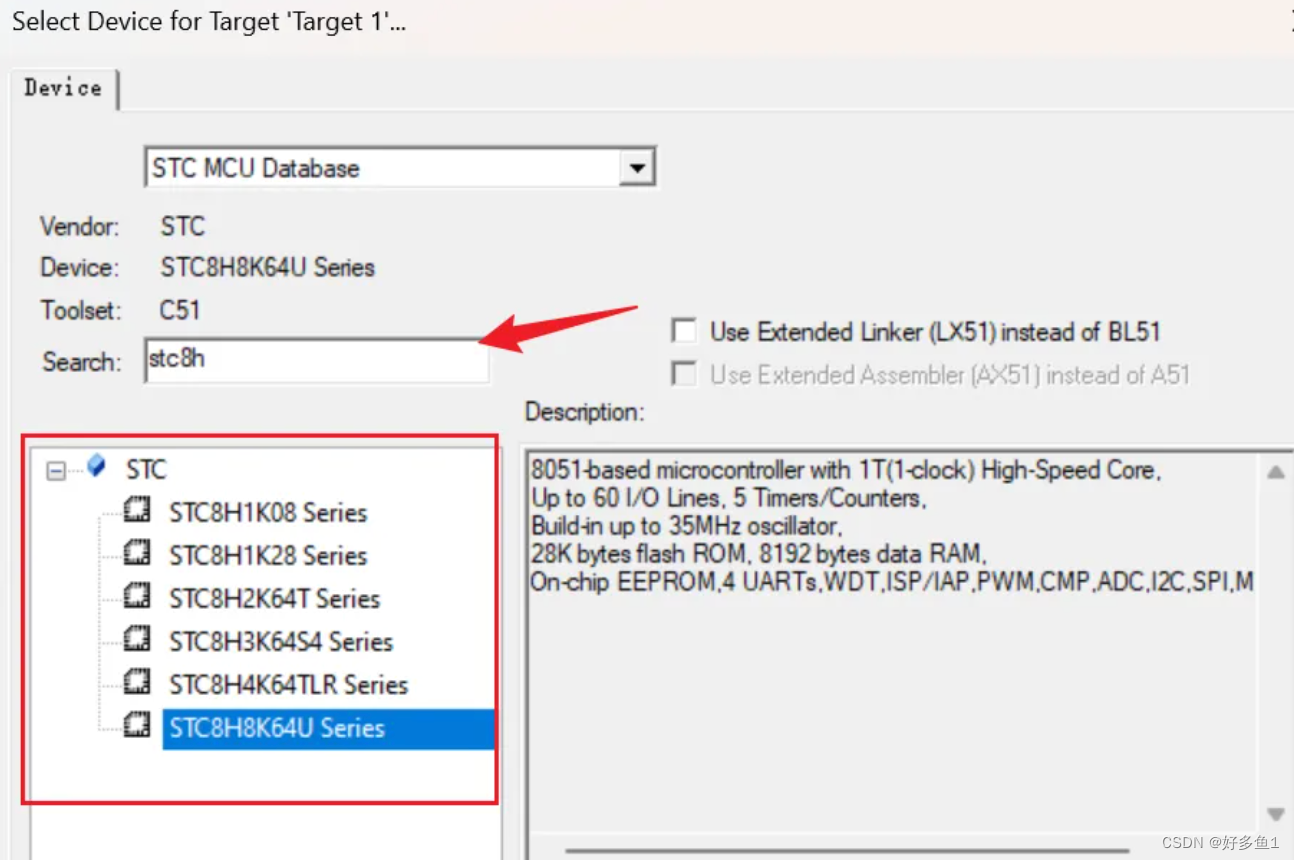This screenshot has height=860, width=1294.
Task: Click chip icon beside STC8H3K64S4 Series
Action: (137, 640)
